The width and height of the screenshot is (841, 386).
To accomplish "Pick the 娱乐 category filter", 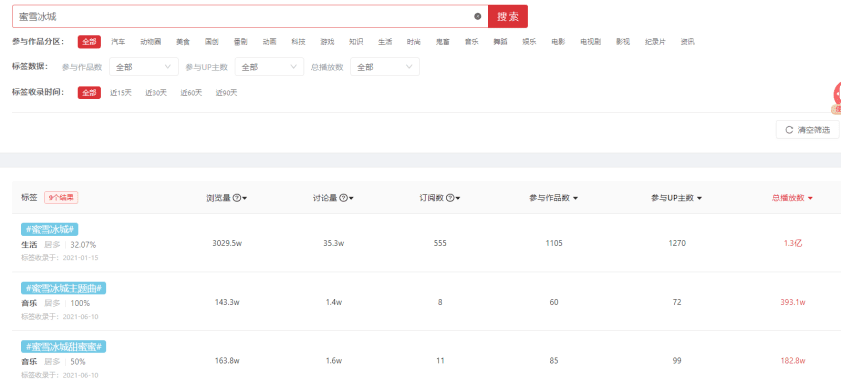I will tap(529, 41).
